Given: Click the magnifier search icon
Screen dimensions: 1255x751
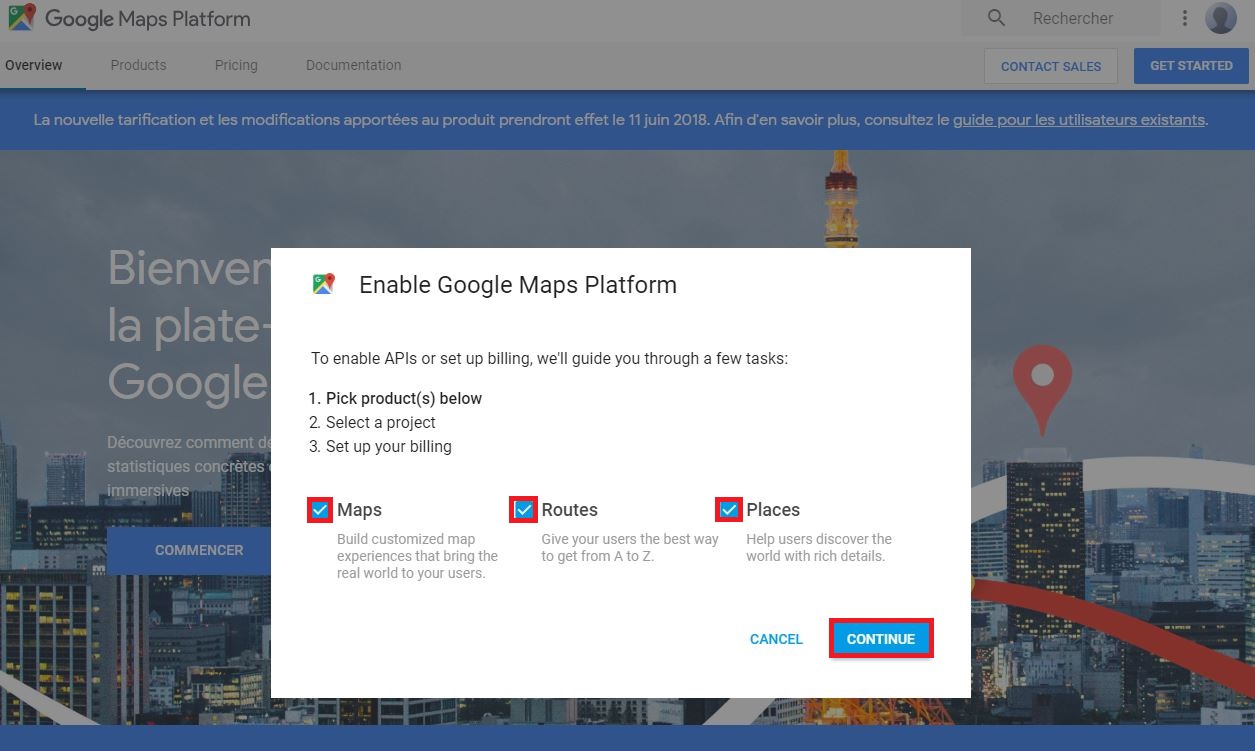Looking at the screenshot, I should [x=995, y=18].
